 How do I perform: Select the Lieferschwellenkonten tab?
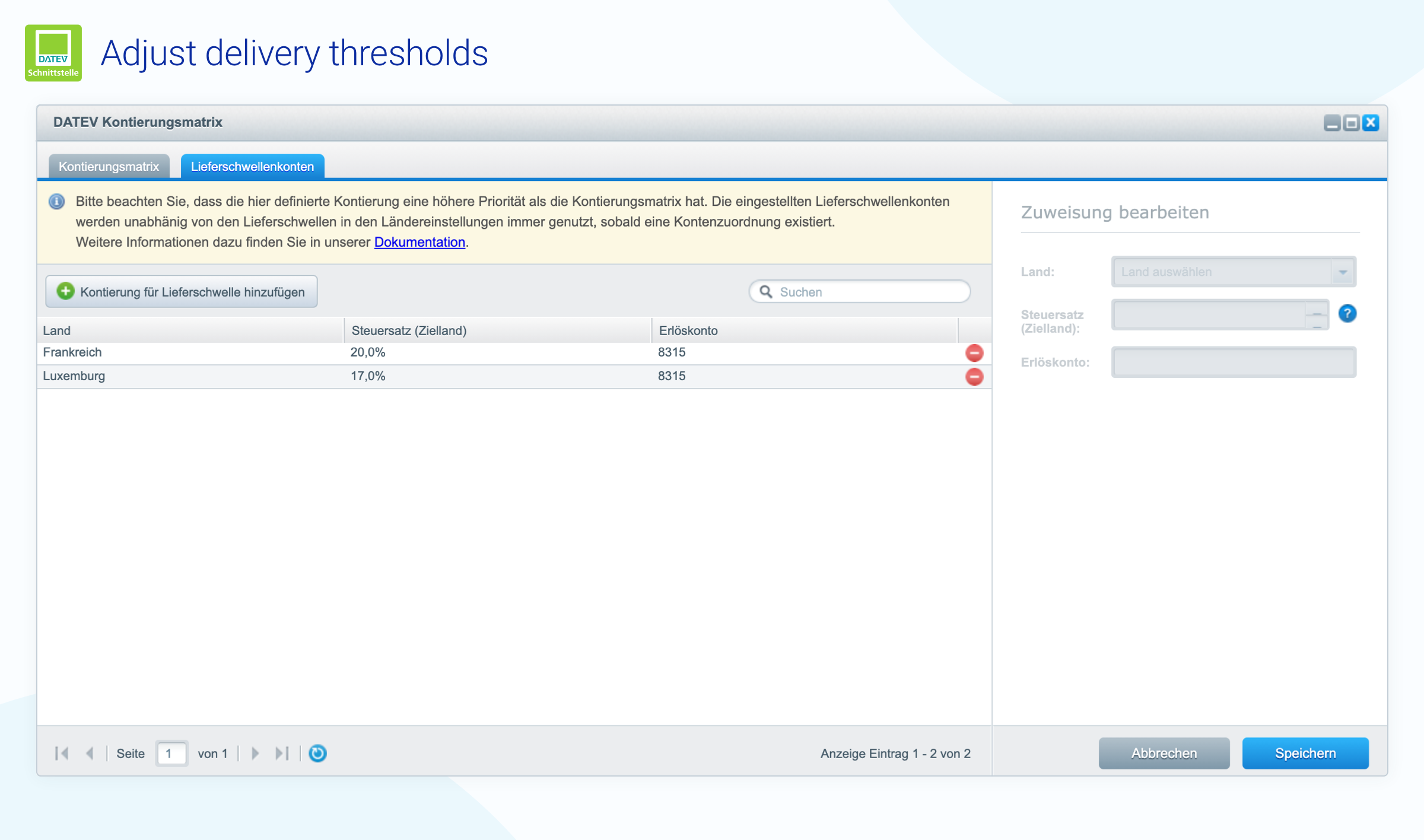(x=252, y=166)
